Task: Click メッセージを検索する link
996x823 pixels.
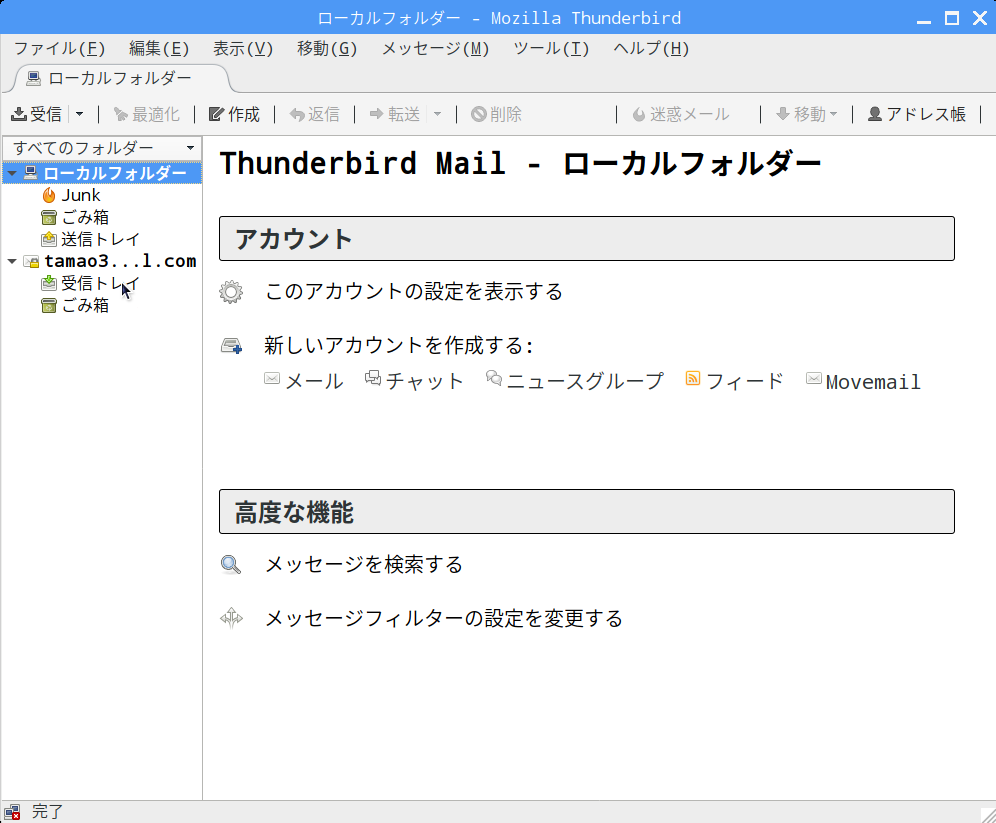Action: pyautogui.click(x=364, y=565)
